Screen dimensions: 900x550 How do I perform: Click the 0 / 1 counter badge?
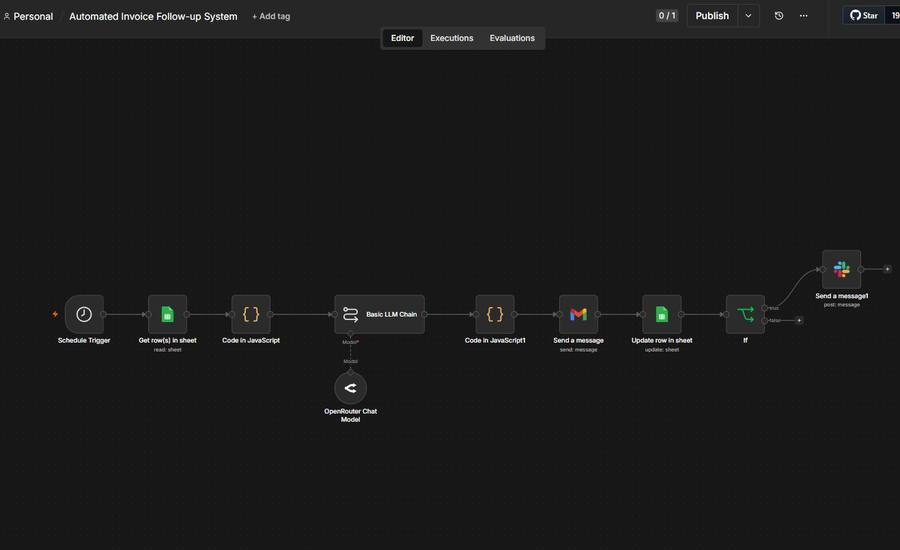pyautogui.click(x=666, y=16)
